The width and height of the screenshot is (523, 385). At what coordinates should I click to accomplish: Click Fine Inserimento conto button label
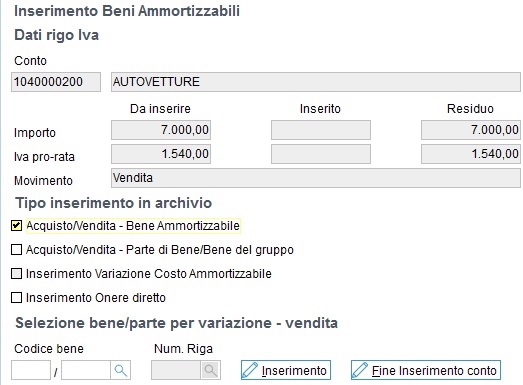pos(434,371)
